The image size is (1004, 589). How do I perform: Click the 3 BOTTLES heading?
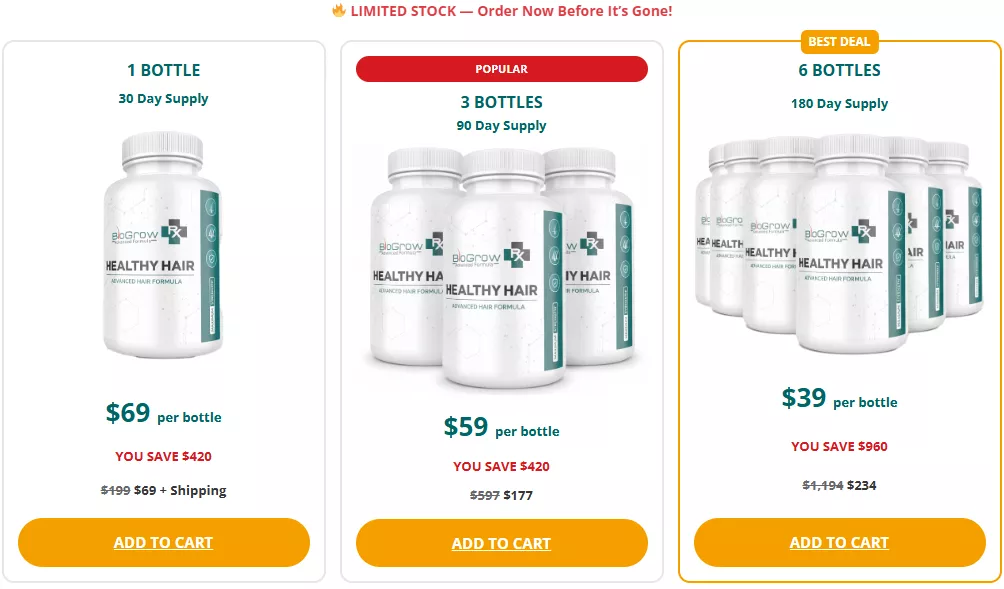[x=501, y=102]
